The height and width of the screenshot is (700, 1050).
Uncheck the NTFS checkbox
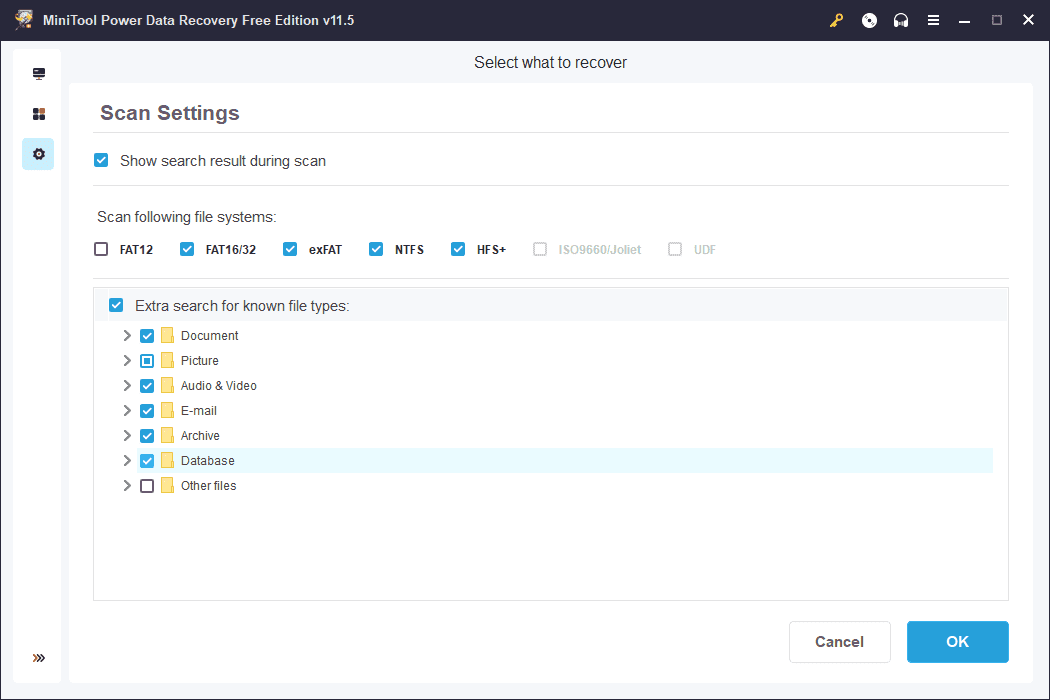tap(376, 249)
